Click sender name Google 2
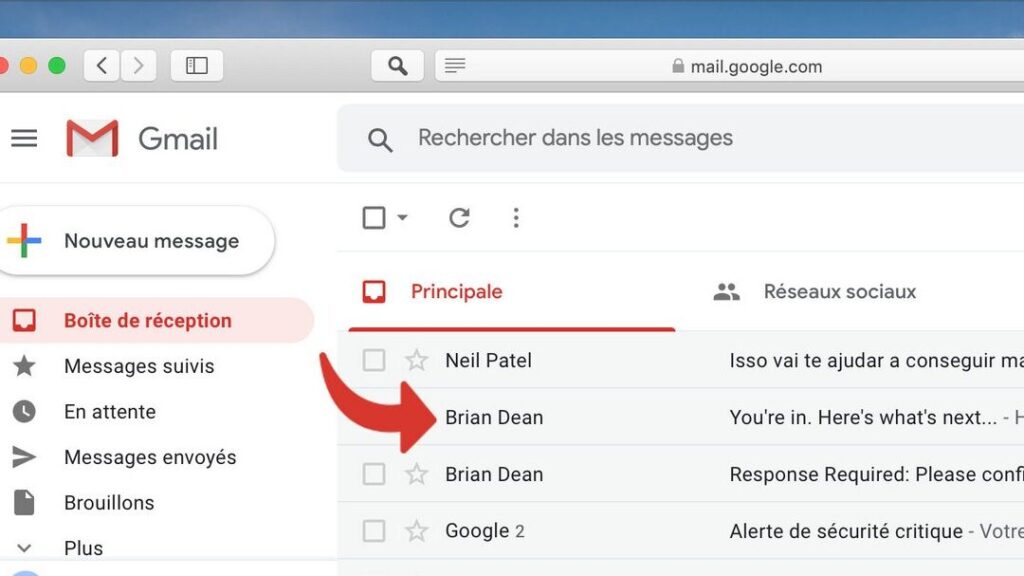The image size is (1024, 576). pos(485,531)
